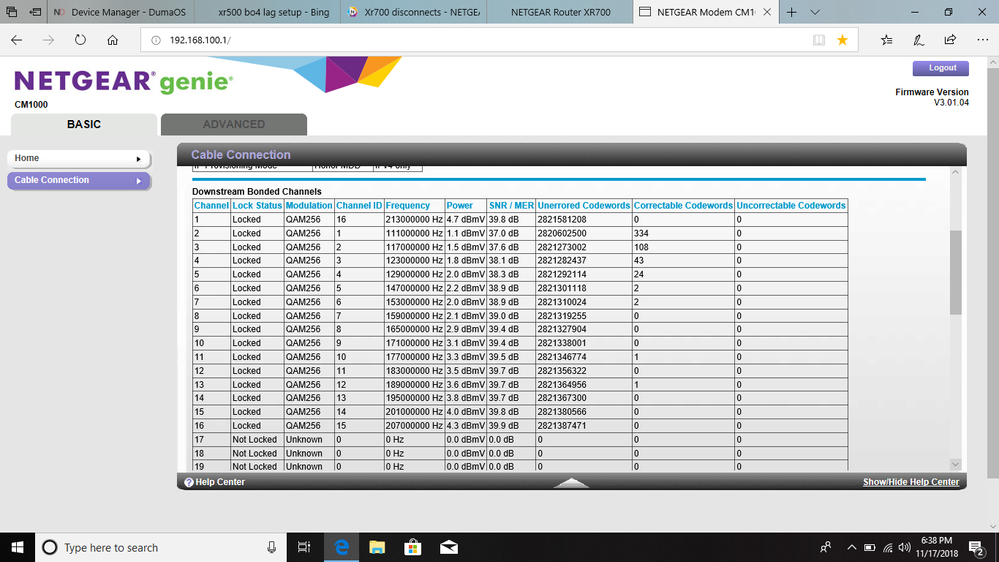Click the favorites star in address bar

[842, 40]
